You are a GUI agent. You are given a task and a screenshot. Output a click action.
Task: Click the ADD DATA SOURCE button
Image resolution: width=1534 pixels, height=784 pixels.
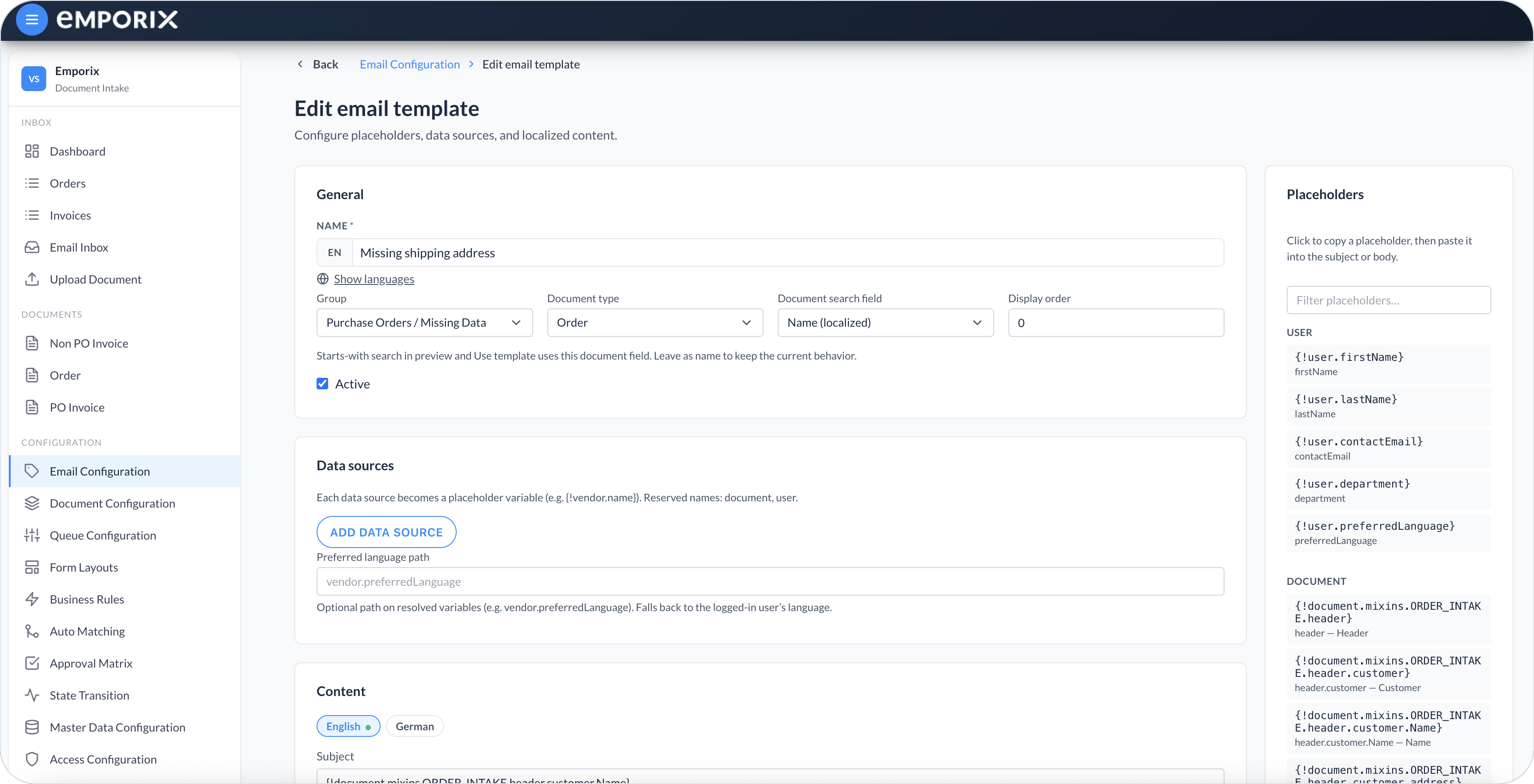click(x=386, y=532)
